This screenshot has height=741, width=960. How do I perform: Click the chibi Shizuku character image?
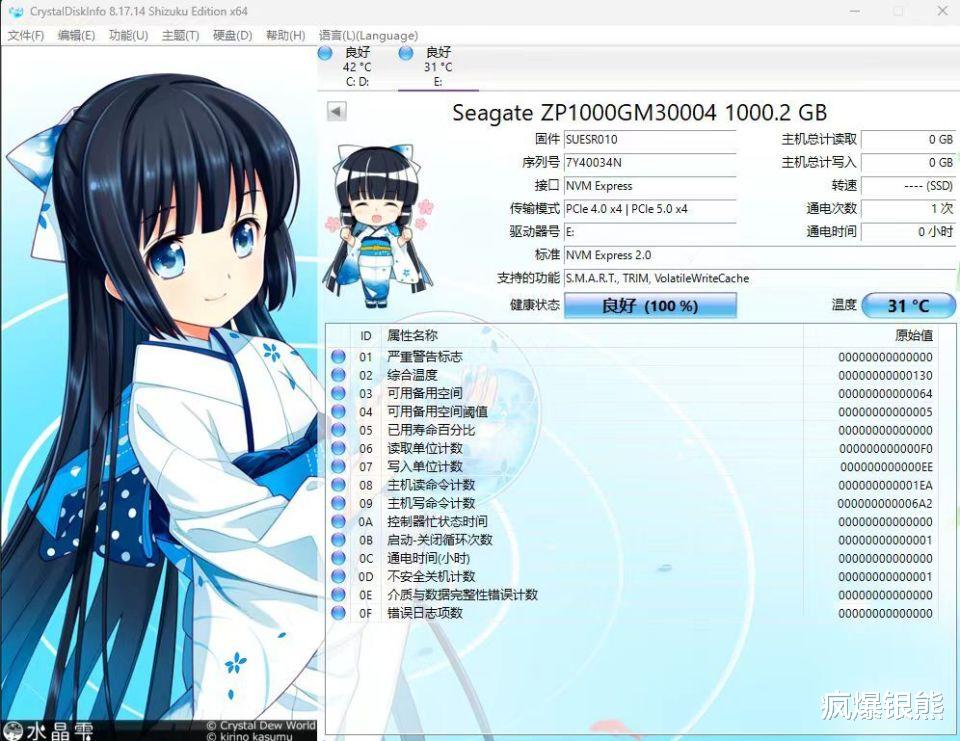point(378,227)
